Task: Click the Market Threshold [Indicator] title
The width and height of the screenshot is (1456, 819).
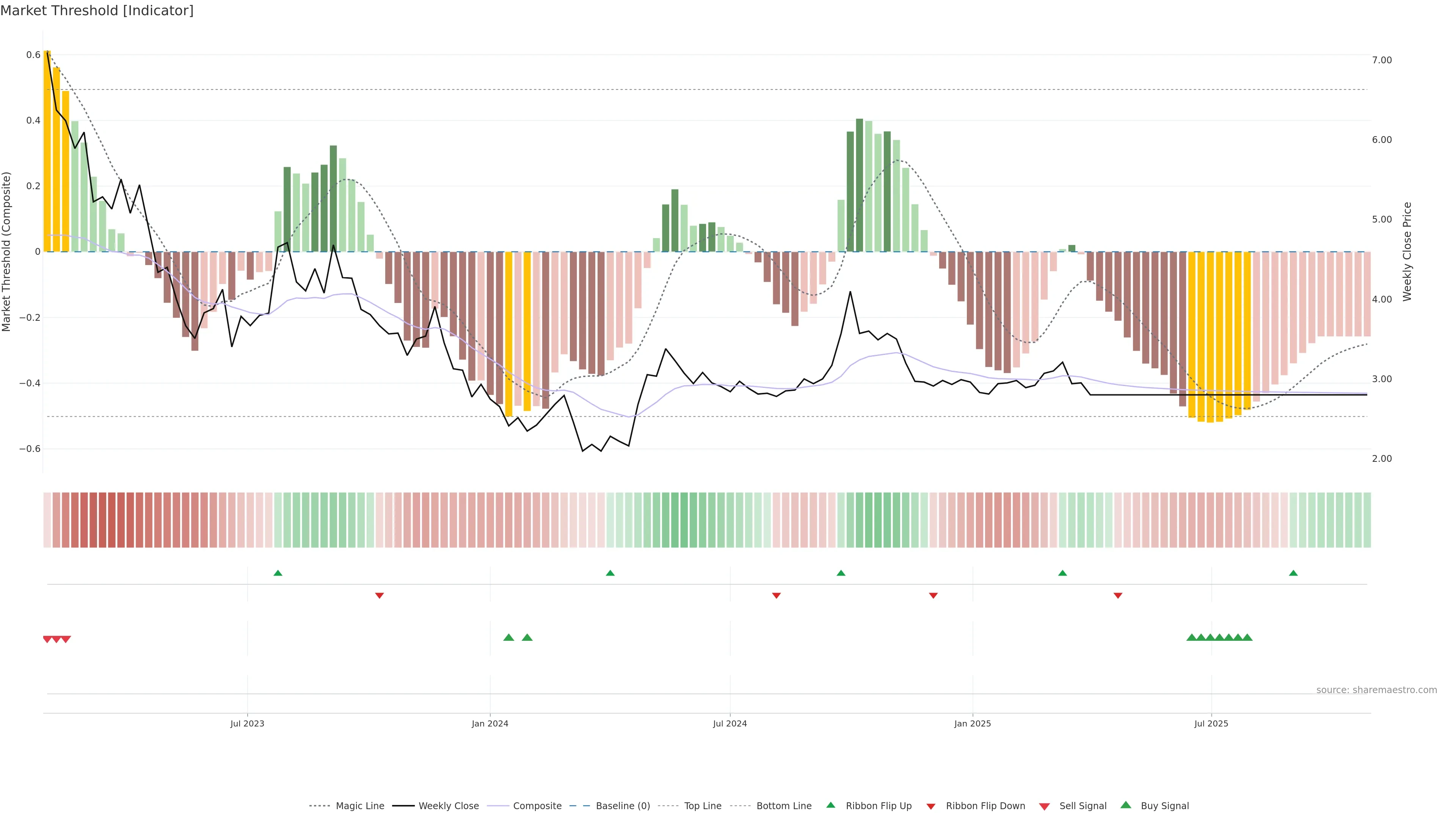Action: [x=97, y=11]
